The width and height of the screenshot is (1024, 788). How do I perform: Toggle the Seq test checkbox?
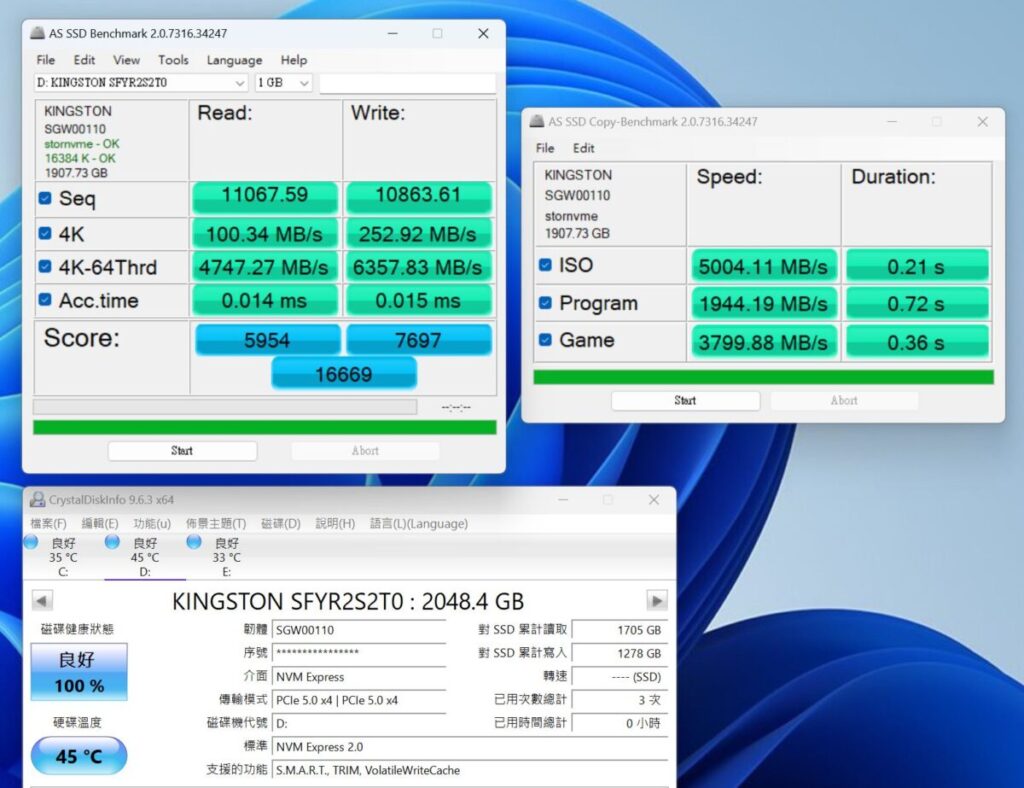point(45,198)
